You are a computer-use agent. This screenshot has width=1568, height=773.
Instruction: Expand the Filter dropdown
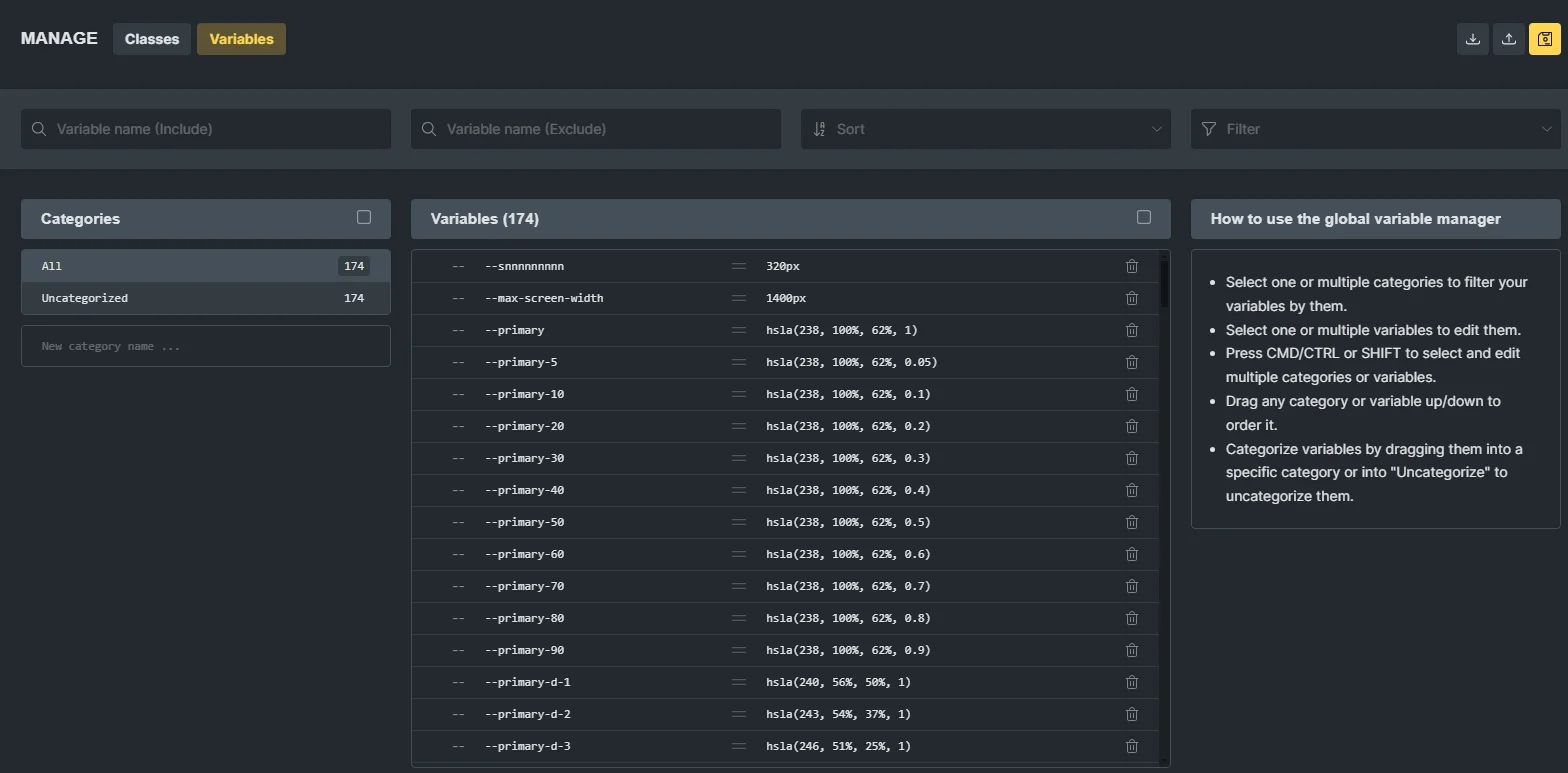1375,129
